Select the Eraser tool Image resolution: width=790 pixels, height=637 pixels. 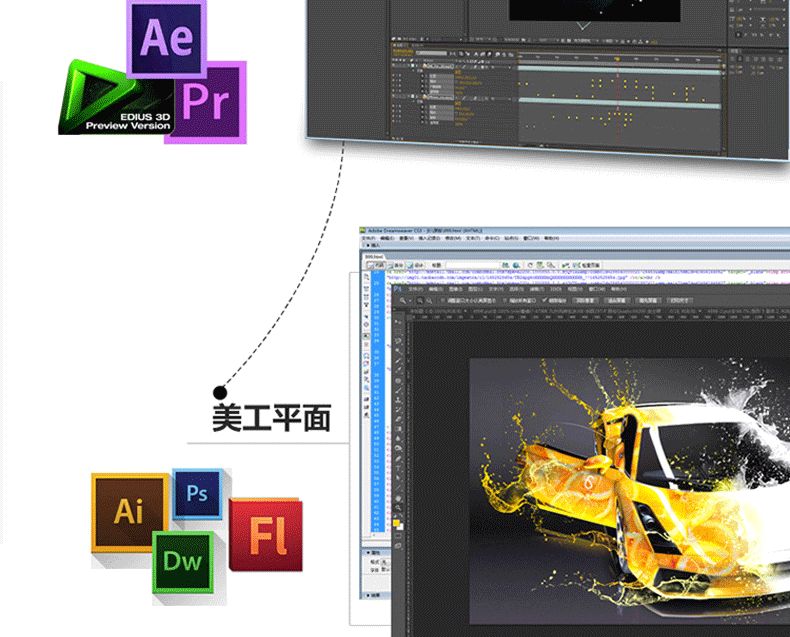(398, 419)
